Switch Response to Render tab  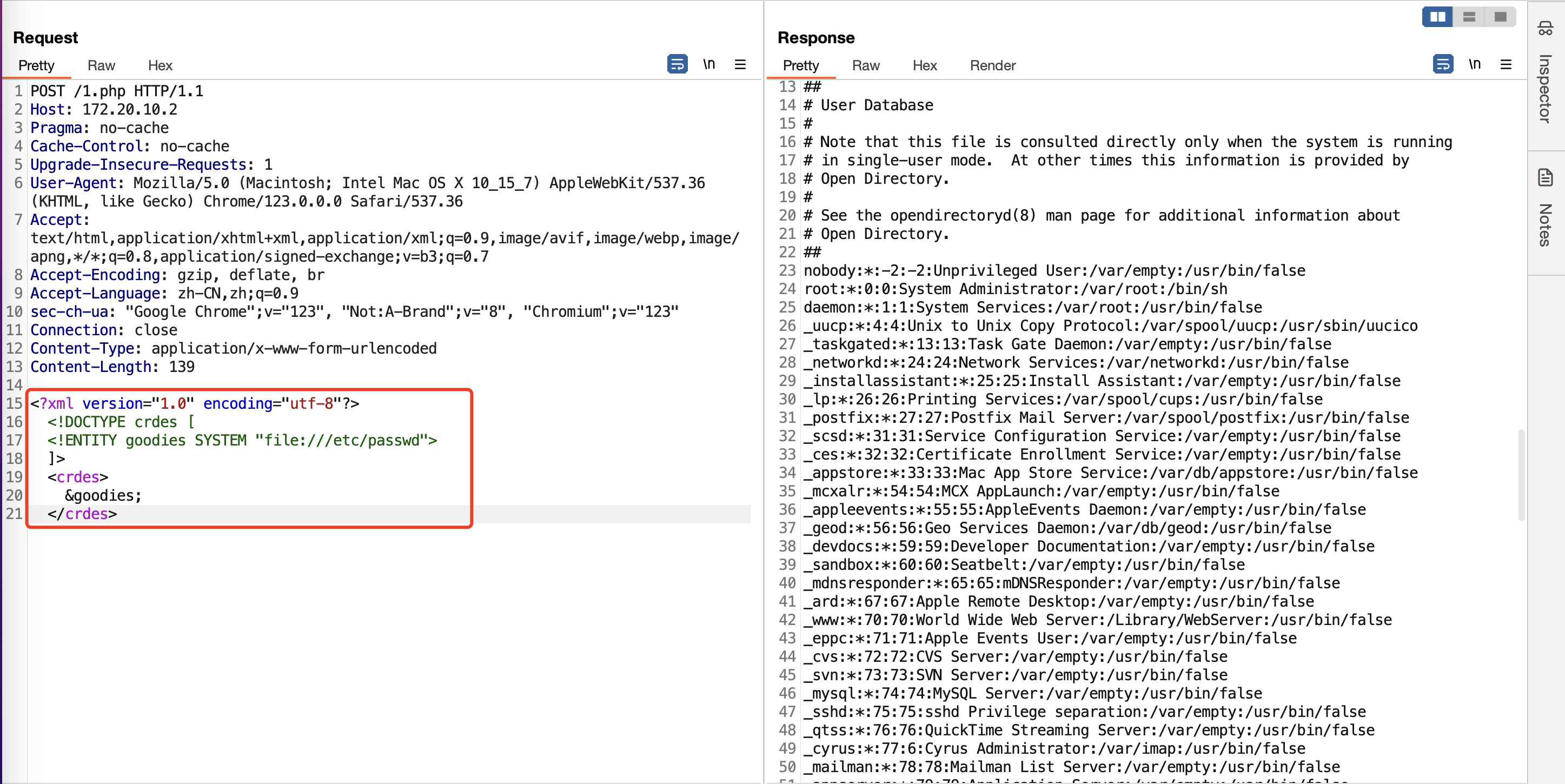point(993,65)
